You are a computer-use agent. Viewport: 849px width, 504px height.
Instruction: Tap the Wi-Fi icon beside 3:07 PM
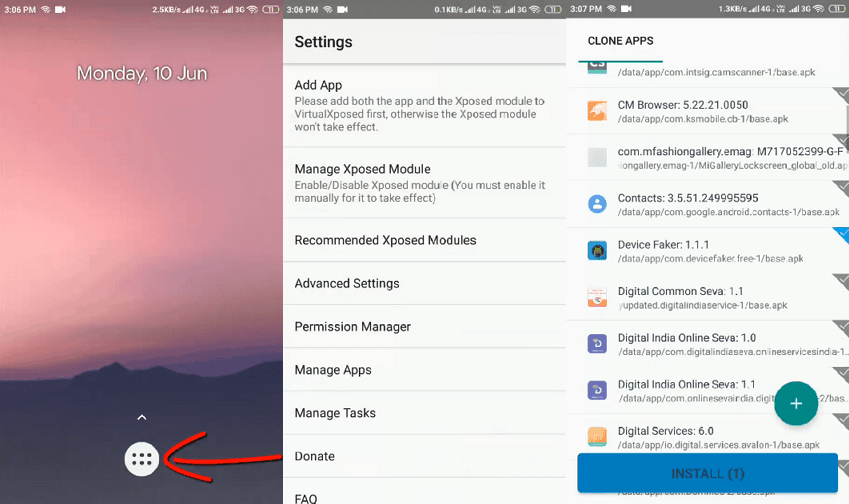[x=611, y=9]
